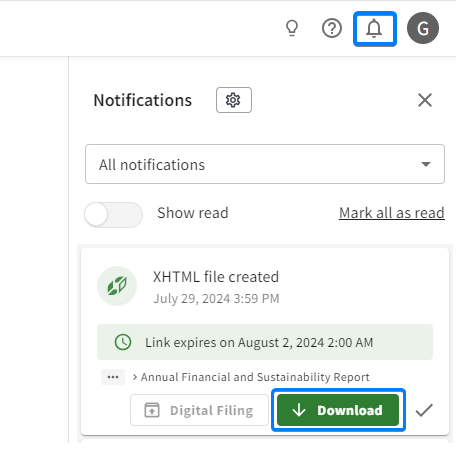Click the notifications bell icon
Screen dimensions: 456x453
[375, 29]
